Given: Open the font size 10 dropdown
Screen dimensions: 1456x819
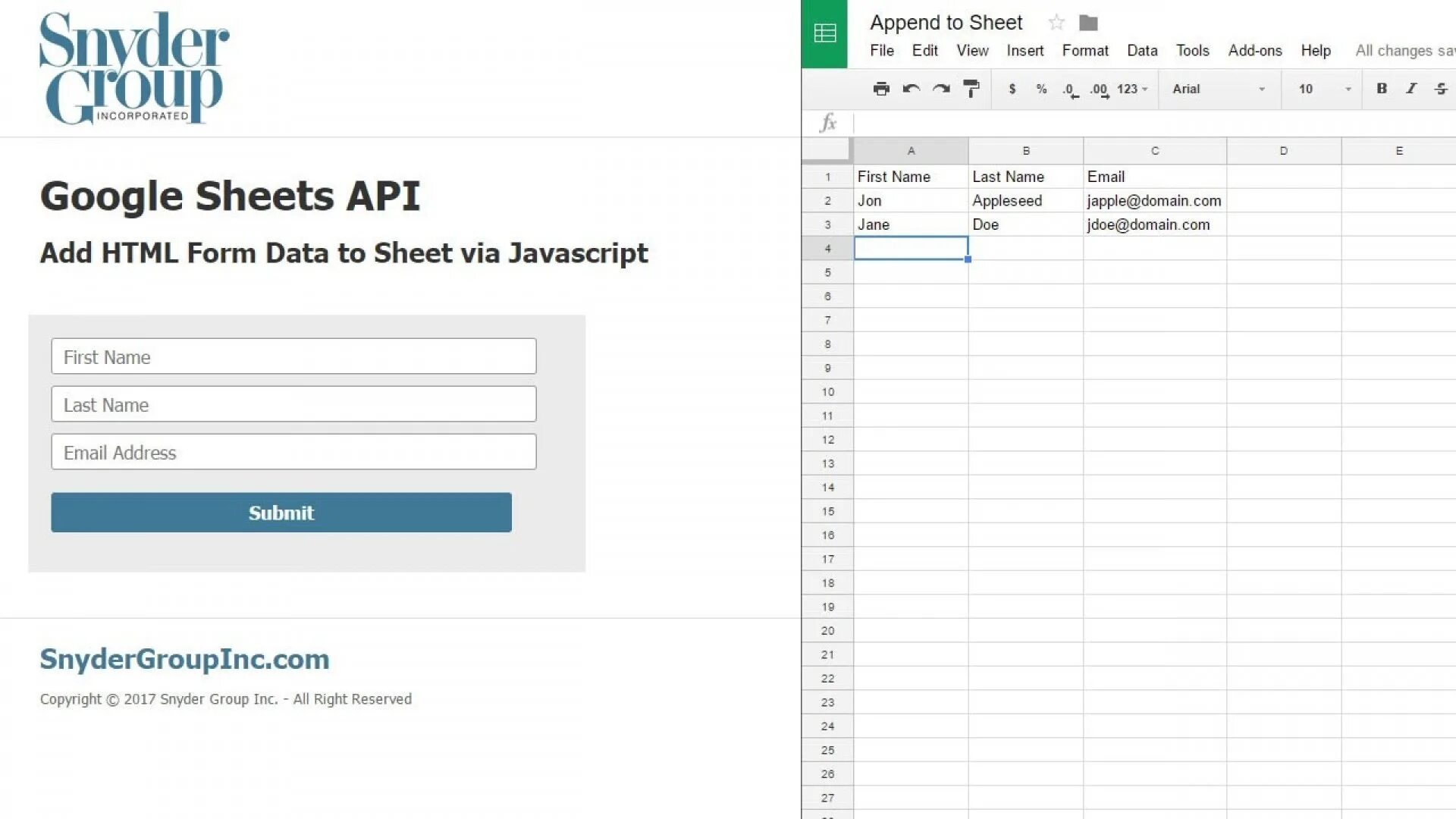Looking at the screenshot, I should click(x=1324, y=89).
